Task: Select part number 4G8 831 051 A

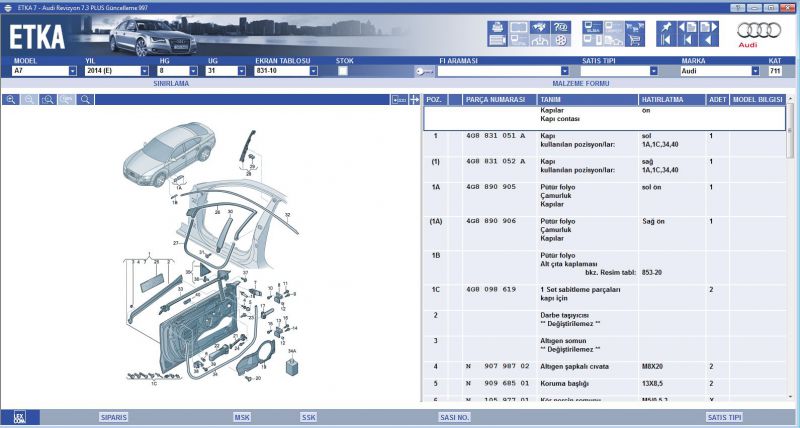Action: 495,136
